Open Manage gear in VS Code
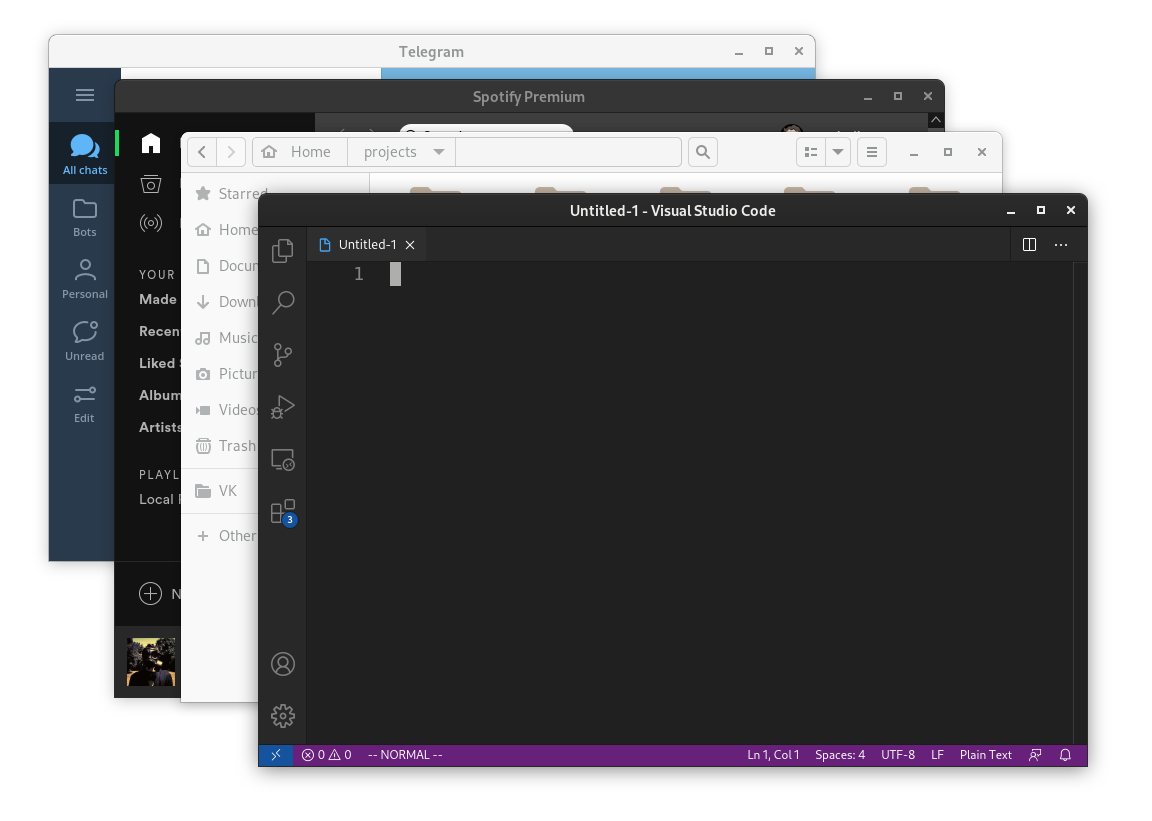 pos(283,716)
